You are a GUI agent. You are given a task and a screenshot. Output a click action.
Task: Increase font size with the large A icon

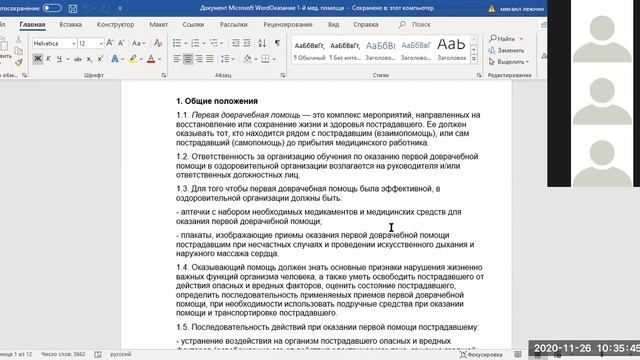click(x=110, y=43)
